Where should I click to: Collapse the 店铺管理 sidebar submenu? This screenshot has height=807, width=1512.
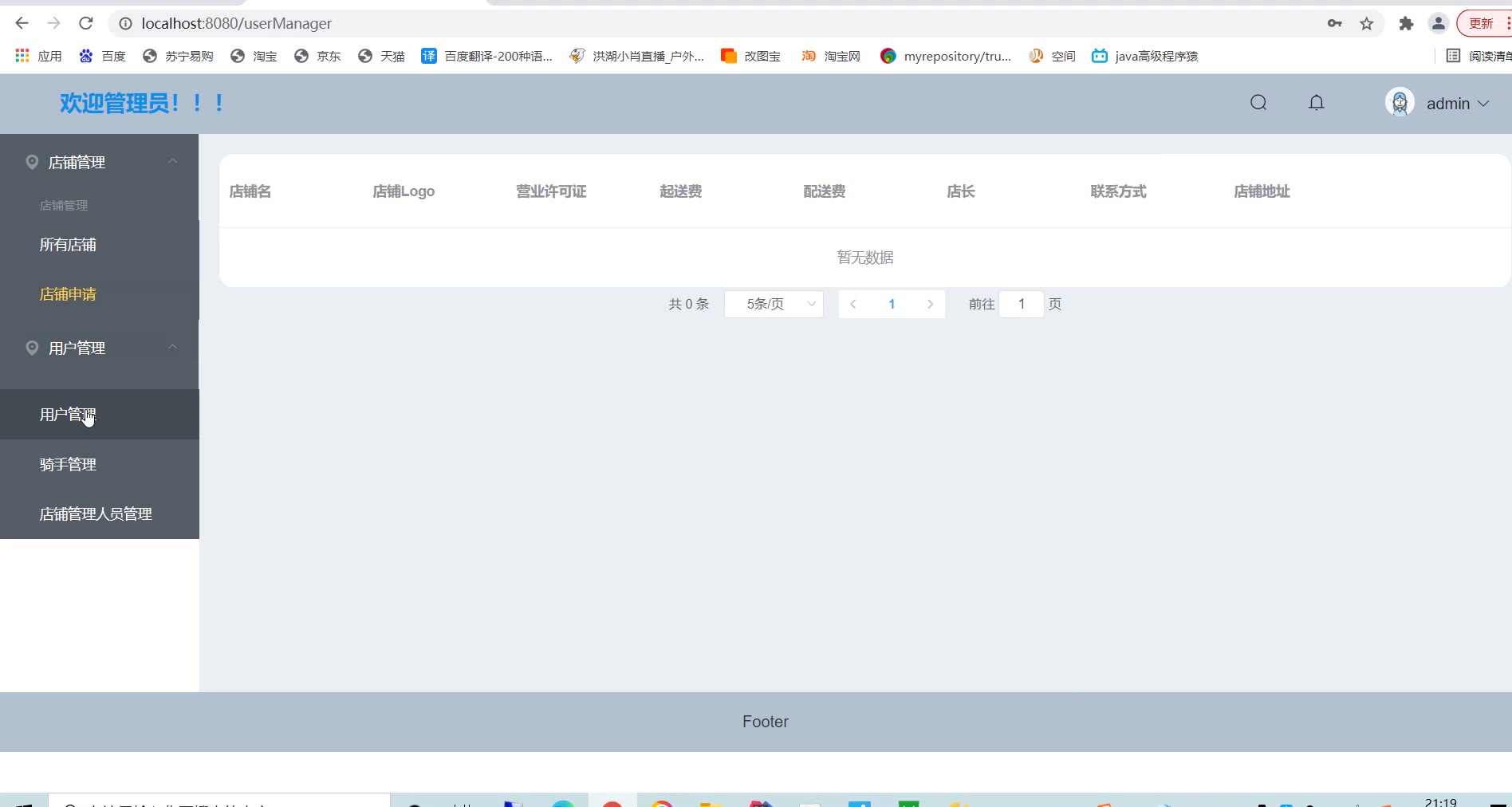tap(100, 162)
